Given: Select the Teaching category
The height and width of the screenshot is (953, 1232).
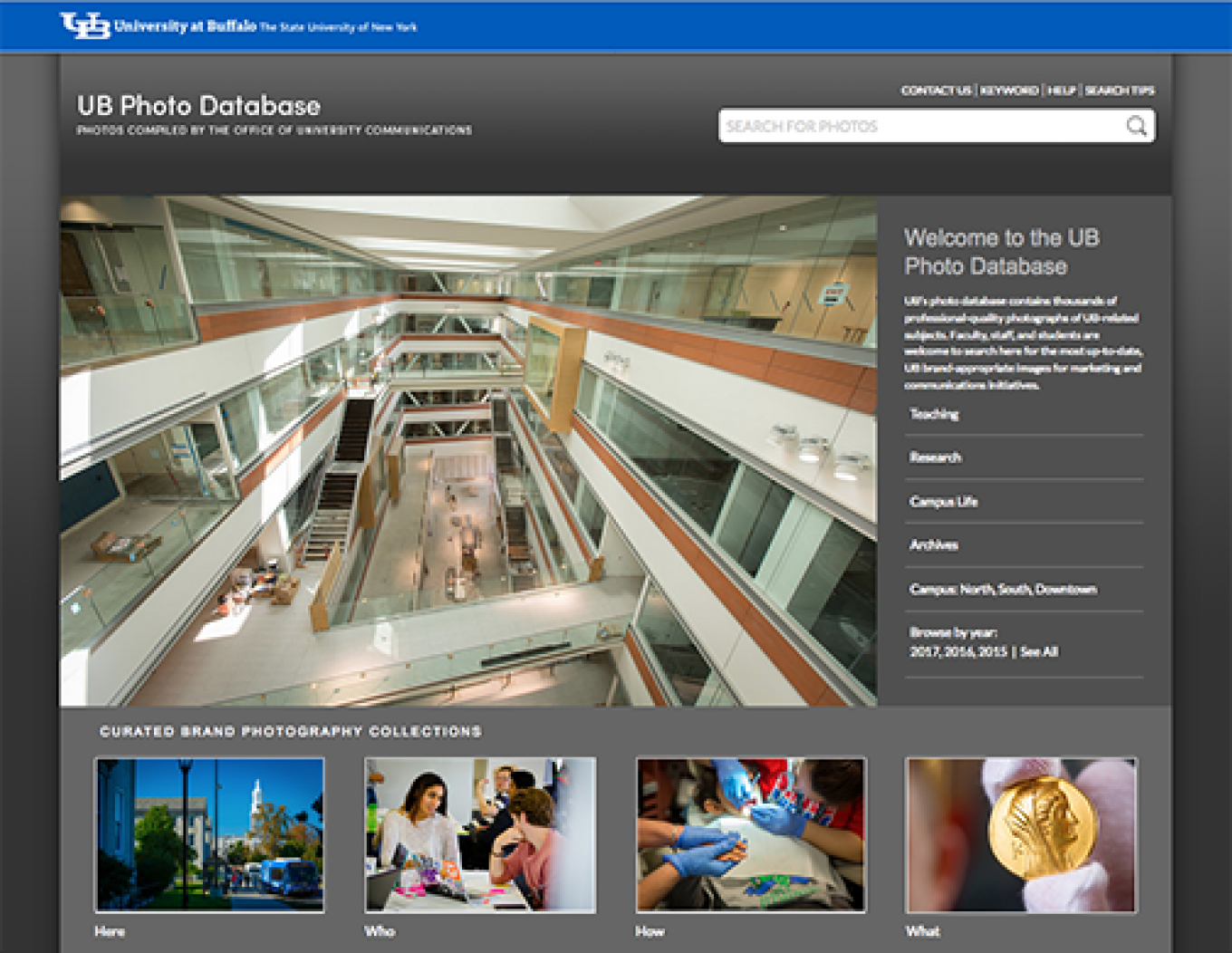Looking at the screenshot, I should point(933,414).
